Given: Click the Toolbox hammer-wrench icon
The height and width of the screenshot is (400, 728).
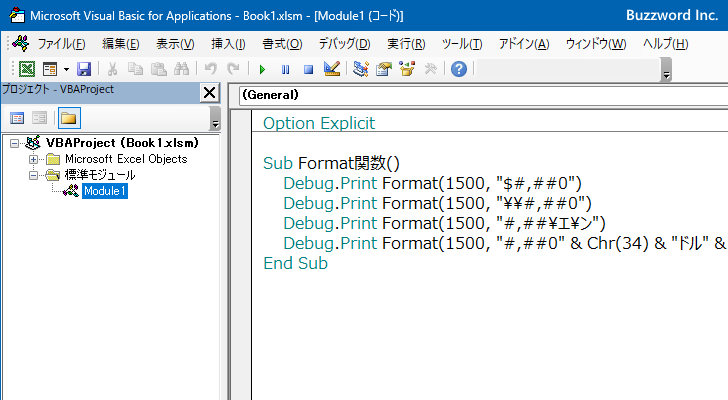Looking at the screenshot, I should point(430,69).
